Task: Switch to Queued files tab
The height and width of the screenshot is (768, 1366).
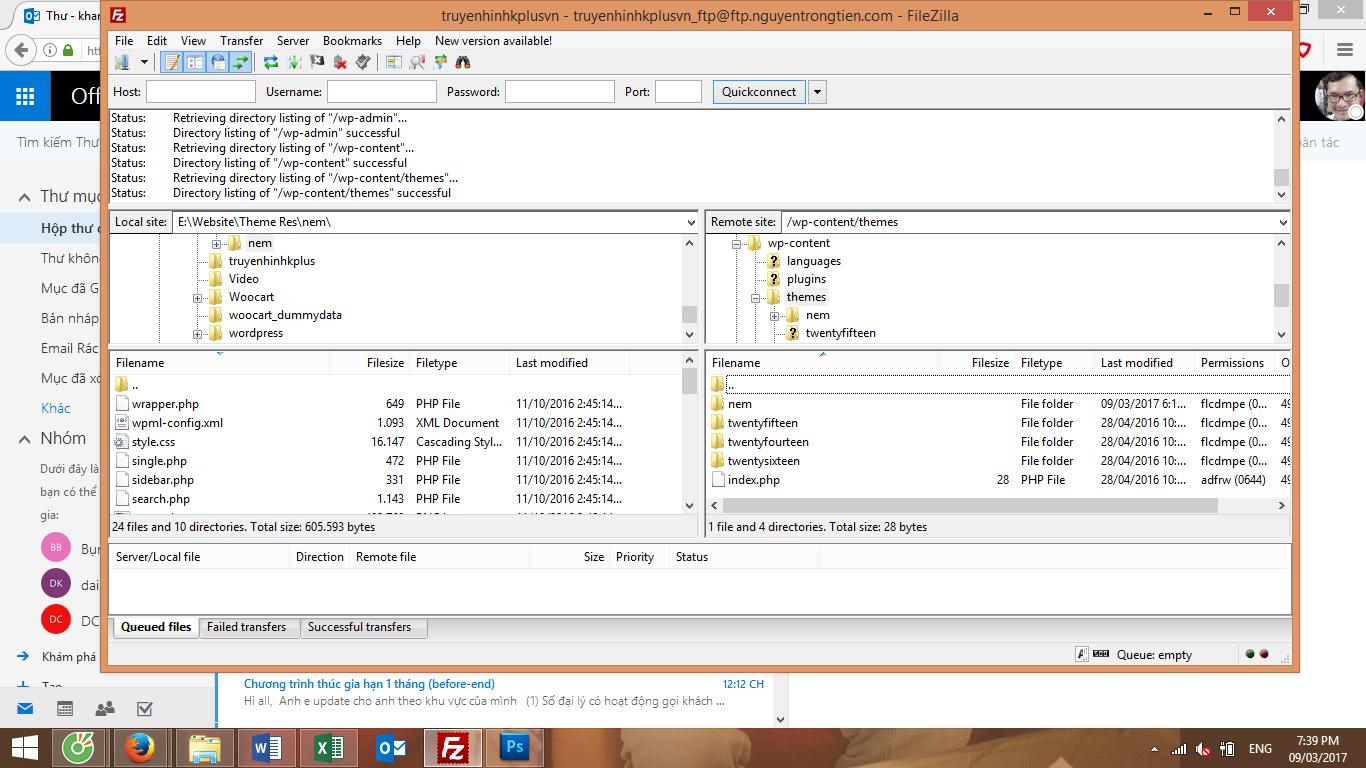Action: [x=155, y=627]
